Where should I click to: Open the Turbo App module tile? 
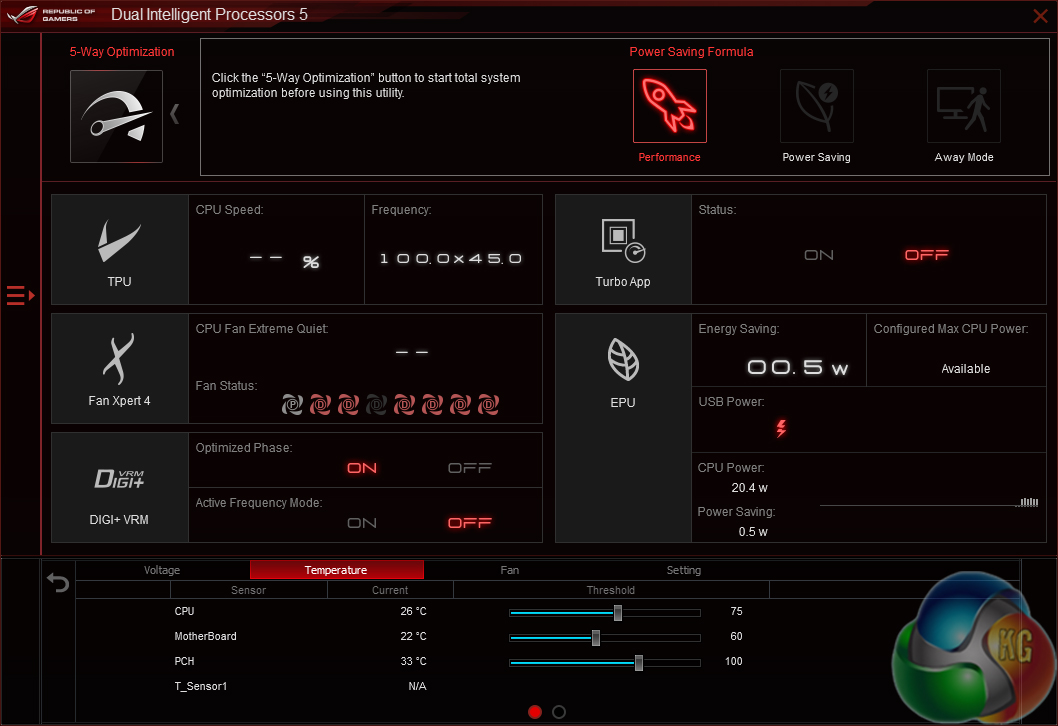[x=623, y=250]
